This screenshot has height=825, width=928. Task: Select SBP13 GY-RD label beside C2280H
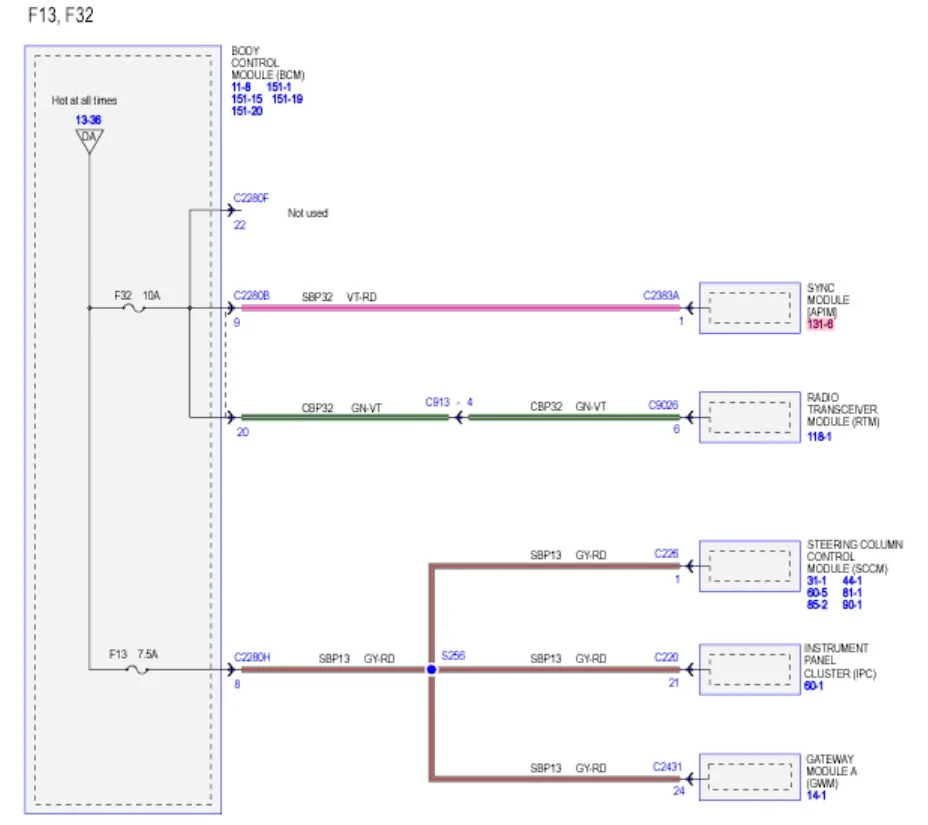pyautogui.click(x=356, y=659)
